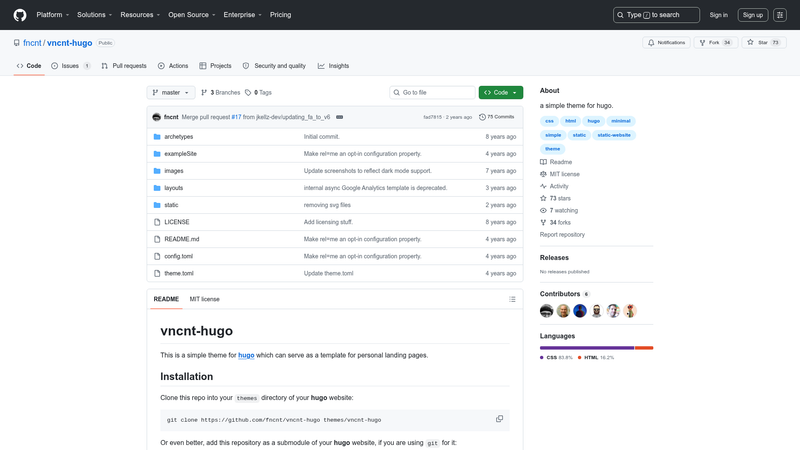Star the vncnt-hugo repository
The width and height of the screenshot is (800, 450).
pyautogui.click(x=764, y=42)
